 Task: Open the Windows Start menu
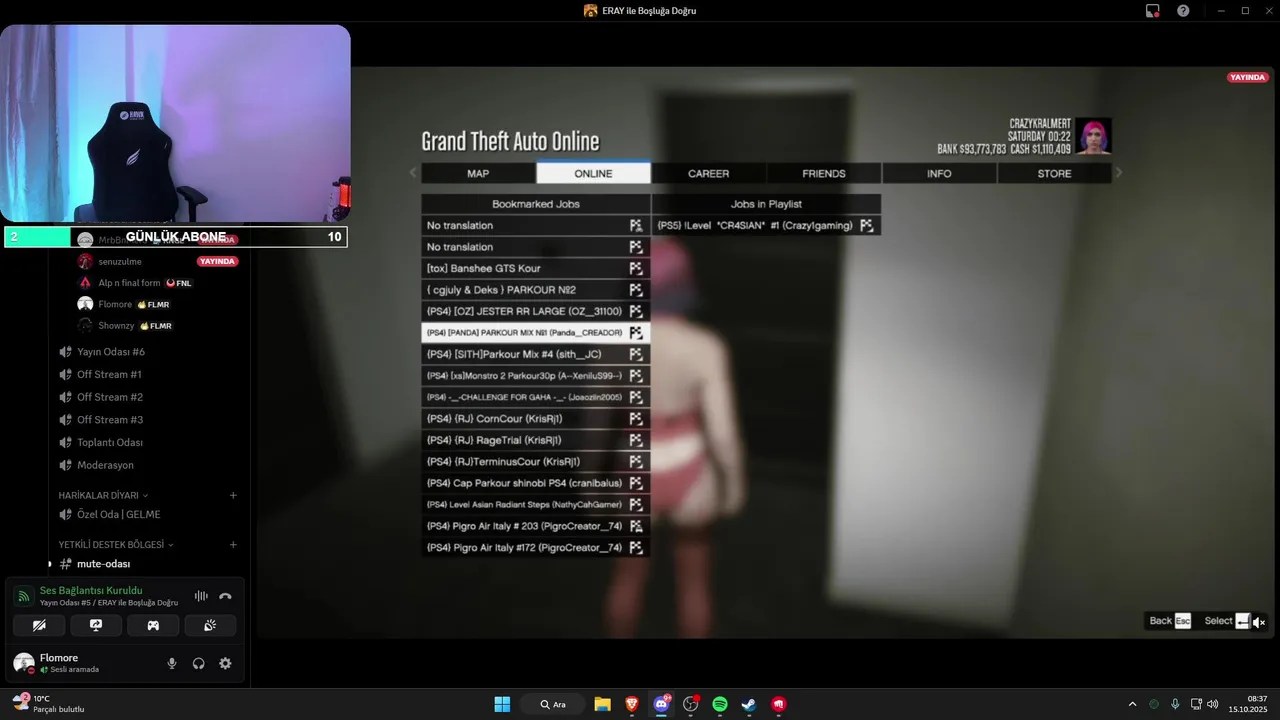502,704
